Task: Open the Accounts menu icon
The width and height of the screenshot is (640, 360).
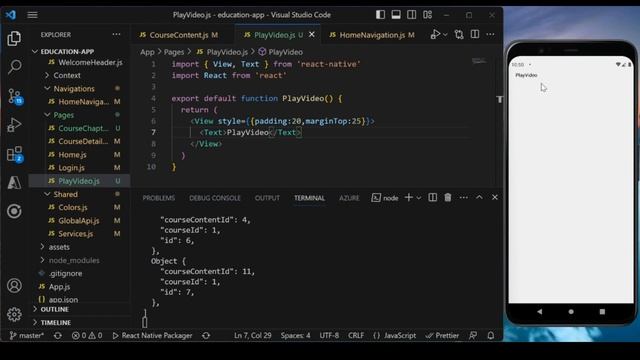Action: [14, 285]
